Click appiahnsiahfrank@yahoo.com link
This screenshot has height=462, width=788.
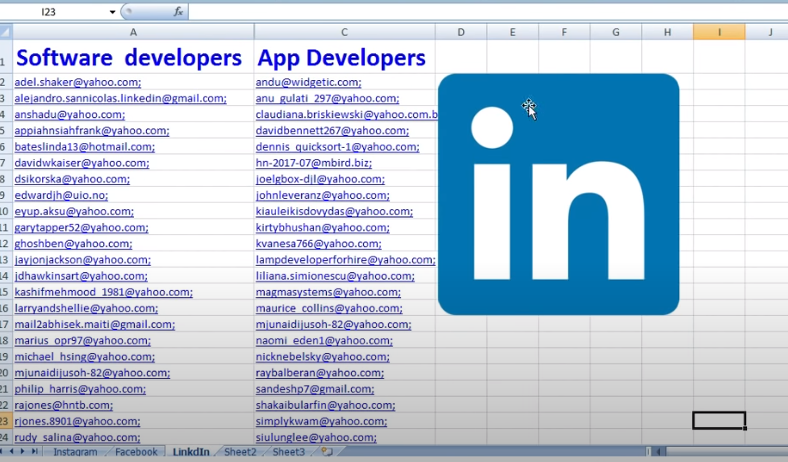(92, 131)
